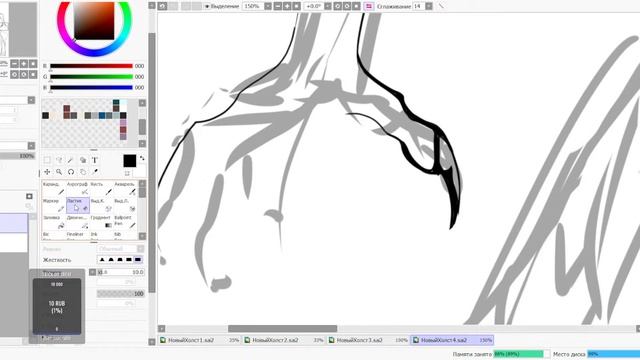
Task: Select the fourth brush hardness shape
Action: coord(129,260)
